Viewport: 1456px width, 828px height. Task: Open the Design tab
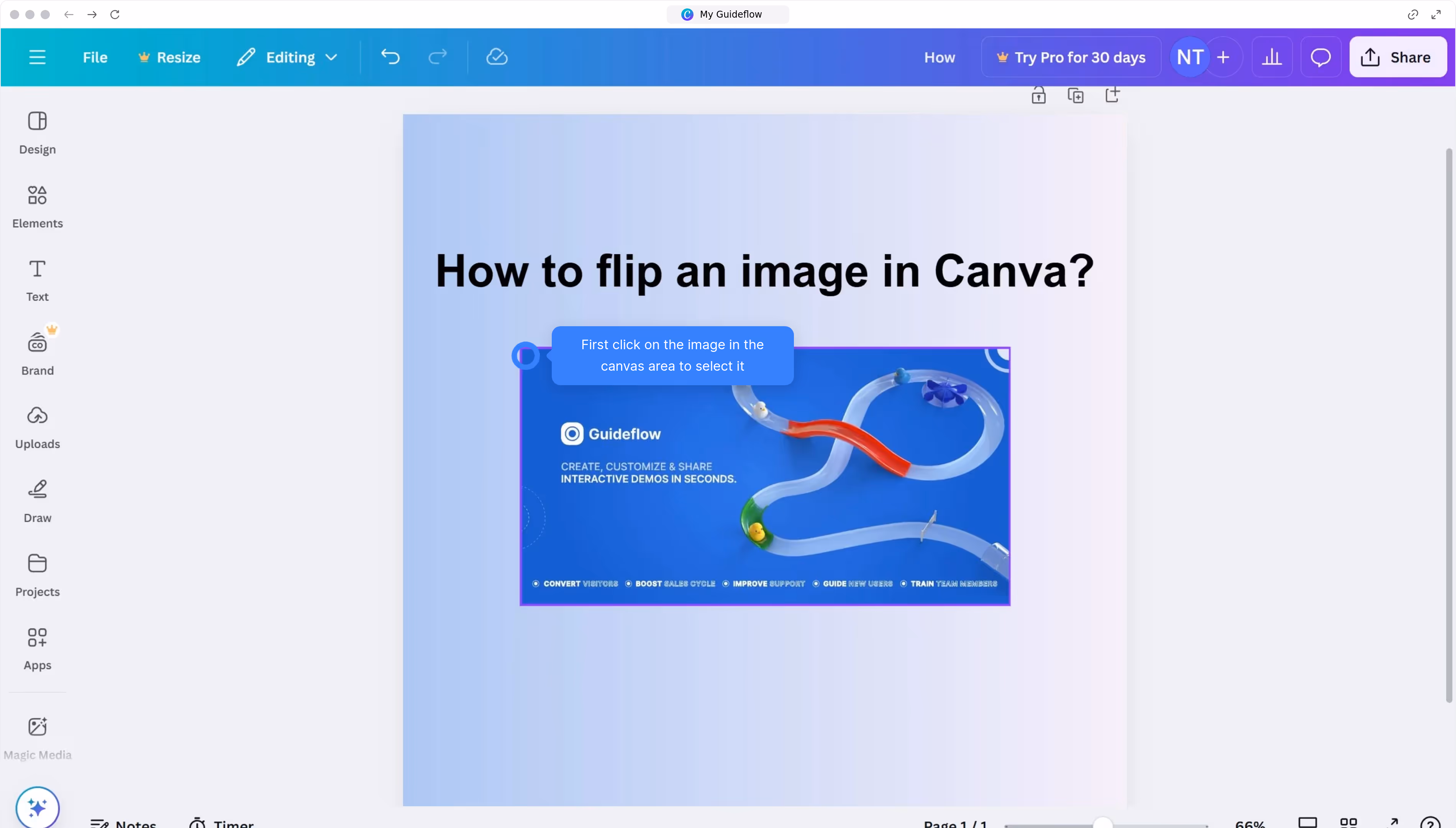tap(38, 133)
